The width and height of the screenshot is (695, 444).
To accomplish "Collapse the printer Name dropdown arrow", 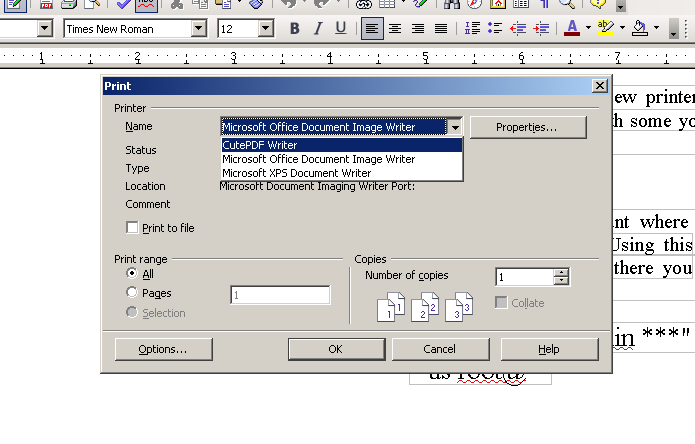I will 455,128.
